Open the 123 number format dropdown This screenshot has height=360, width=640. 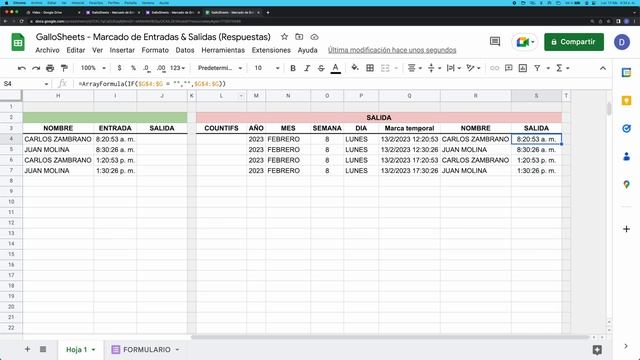(x=178, y=68)
